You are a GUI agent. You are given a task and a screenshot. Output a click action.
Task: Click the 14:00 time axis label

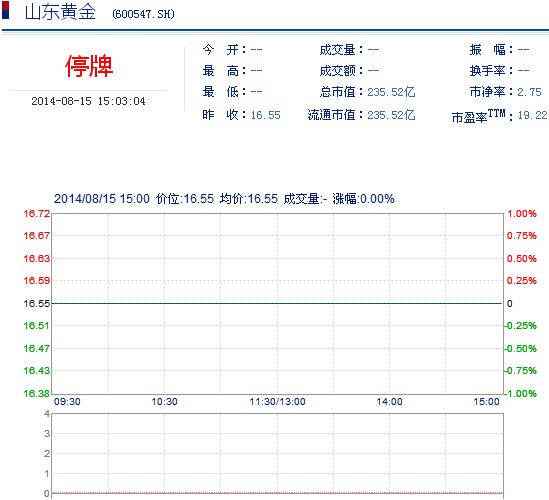(389, 402)
